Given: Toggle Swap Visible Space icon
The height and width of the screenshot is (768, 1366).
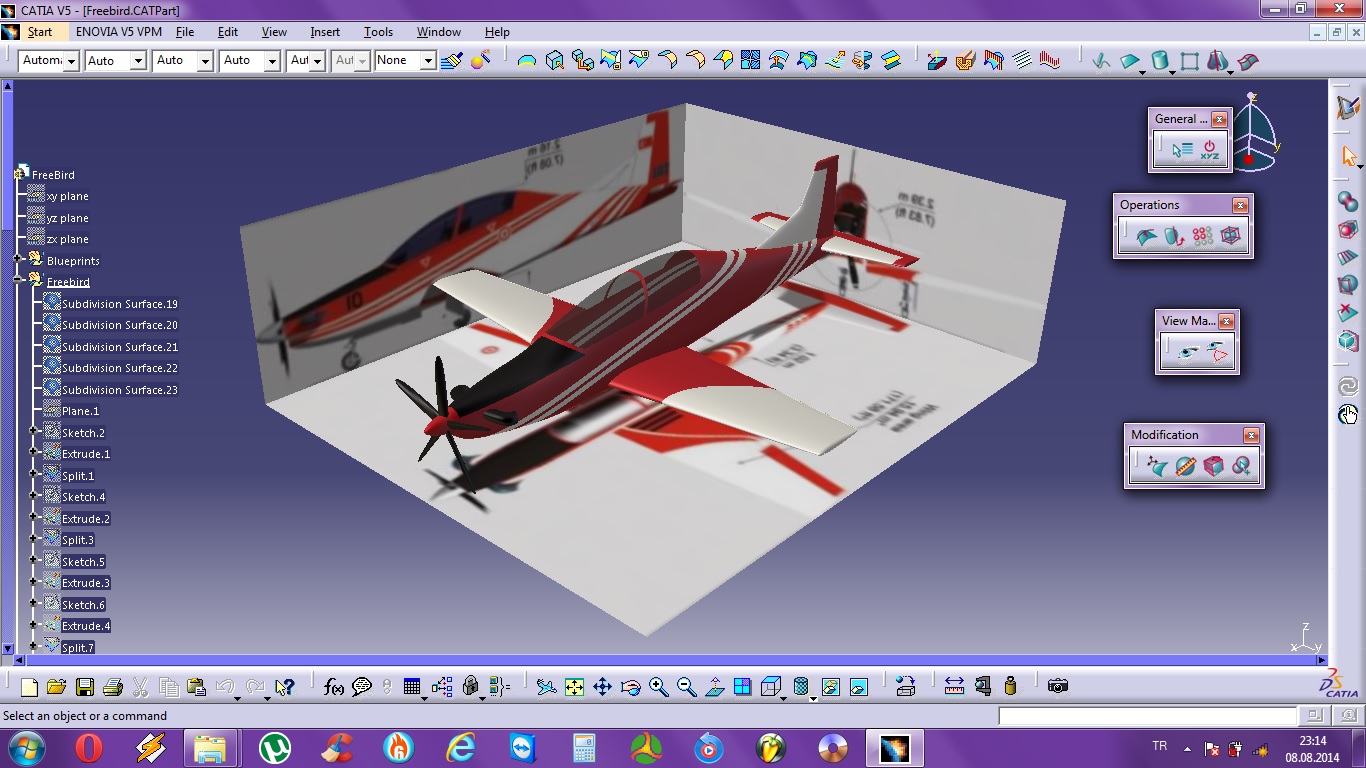Looking at the screenshot, I should coord(858,687).
